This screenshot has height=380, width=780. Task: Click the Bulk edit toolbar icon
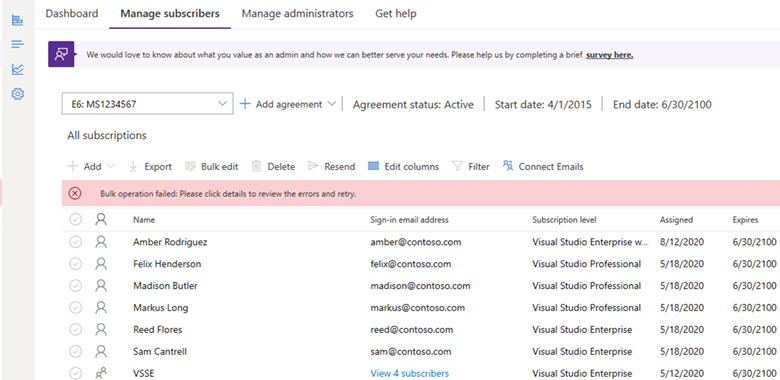[190, 166]
